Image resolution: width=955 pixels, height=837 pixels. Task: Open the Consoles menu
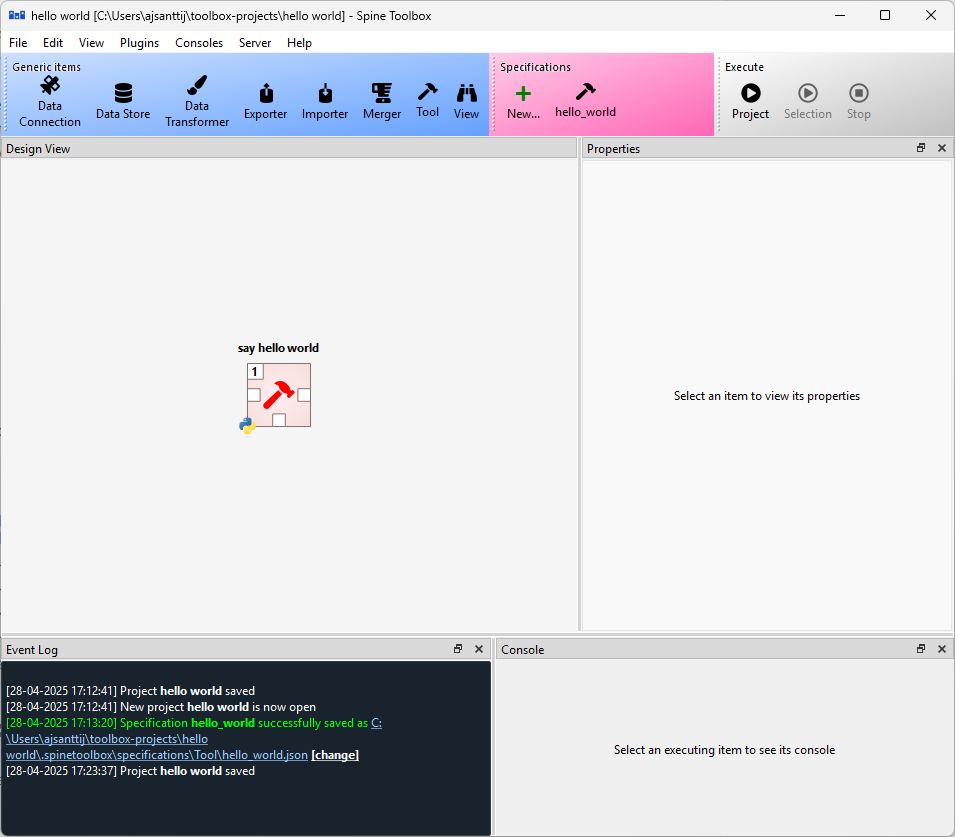click(199, 43)
